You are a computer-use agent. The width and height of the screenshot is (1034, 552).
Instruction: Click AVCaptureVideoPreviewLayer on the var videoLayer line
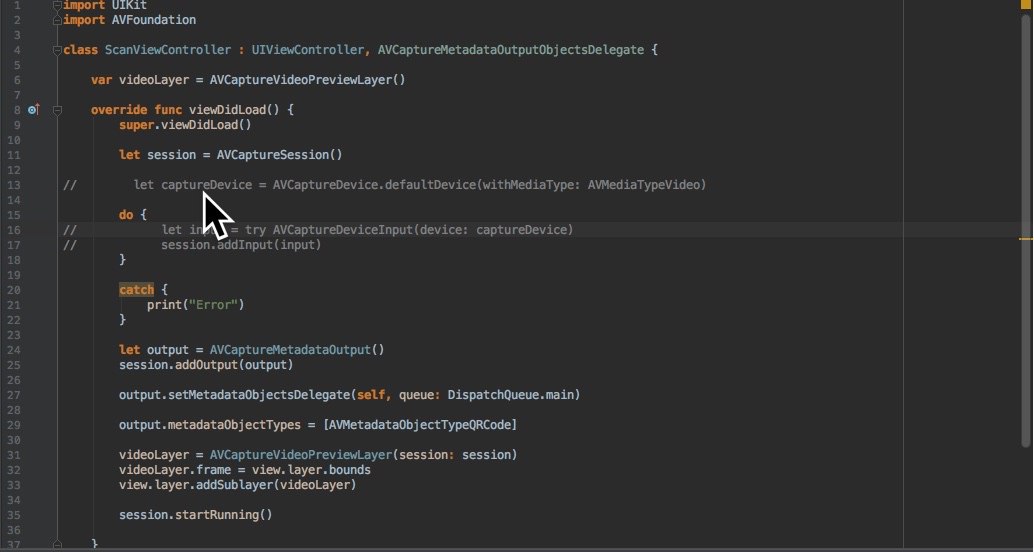(x=304, y=80)
